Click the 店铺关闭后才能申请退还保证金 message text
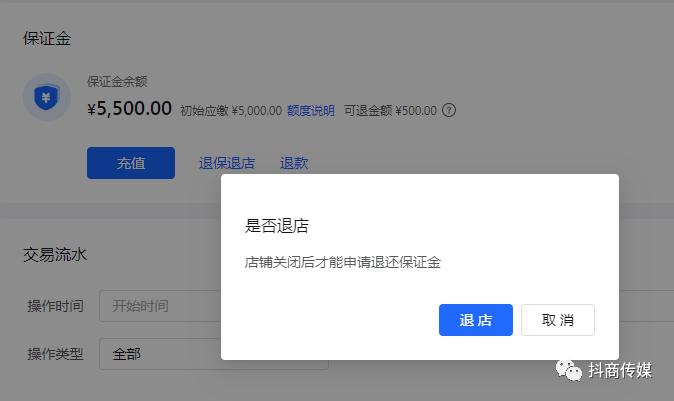Viewport: 674px width, 401px height. 343,262
